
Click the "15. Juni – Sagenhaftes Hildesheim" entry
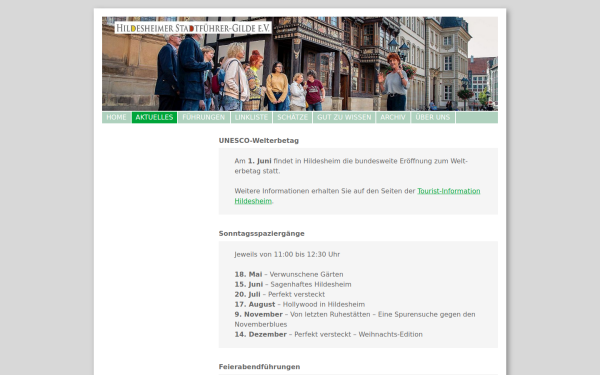pyautogui.click(x=293, y=284)
